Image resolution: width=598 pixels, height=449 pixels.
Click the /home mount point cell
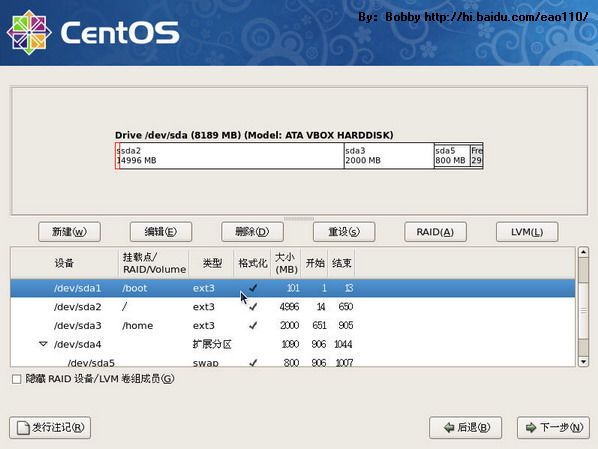click(138, 325)
